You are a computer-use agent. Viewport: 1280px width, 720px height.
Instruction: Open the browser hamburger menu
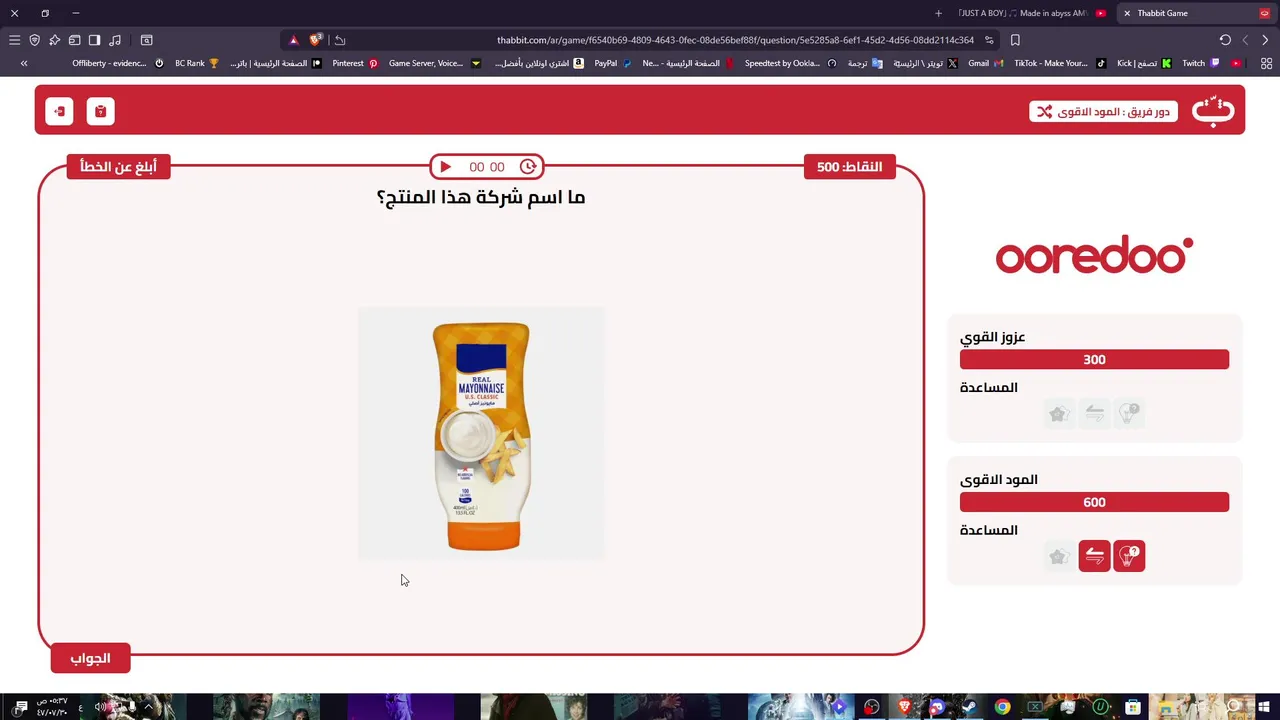(x=14, y=40)
